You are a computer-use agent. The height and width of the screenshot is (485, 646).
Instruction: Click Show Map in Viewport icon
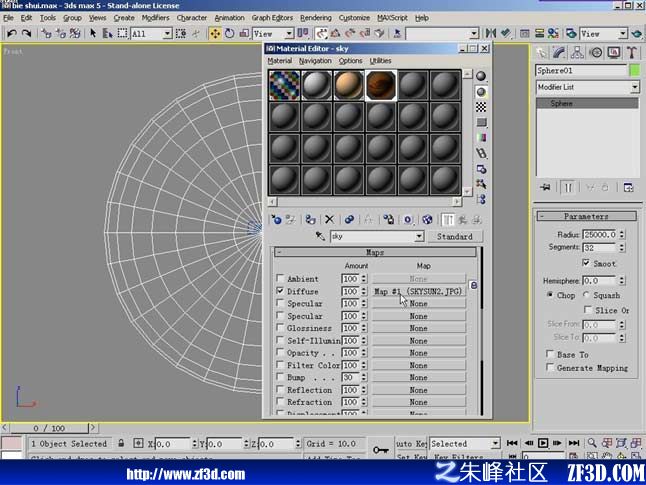tap(427, 220)
